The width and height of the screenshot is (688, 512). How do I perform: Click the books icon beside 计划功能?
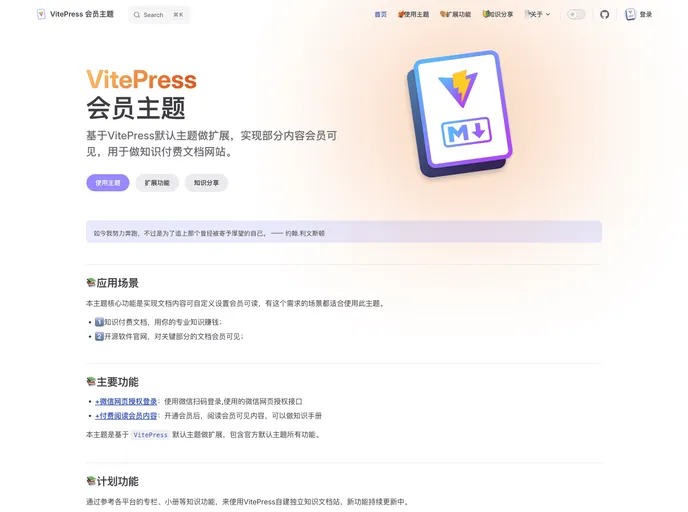point(91,481)
